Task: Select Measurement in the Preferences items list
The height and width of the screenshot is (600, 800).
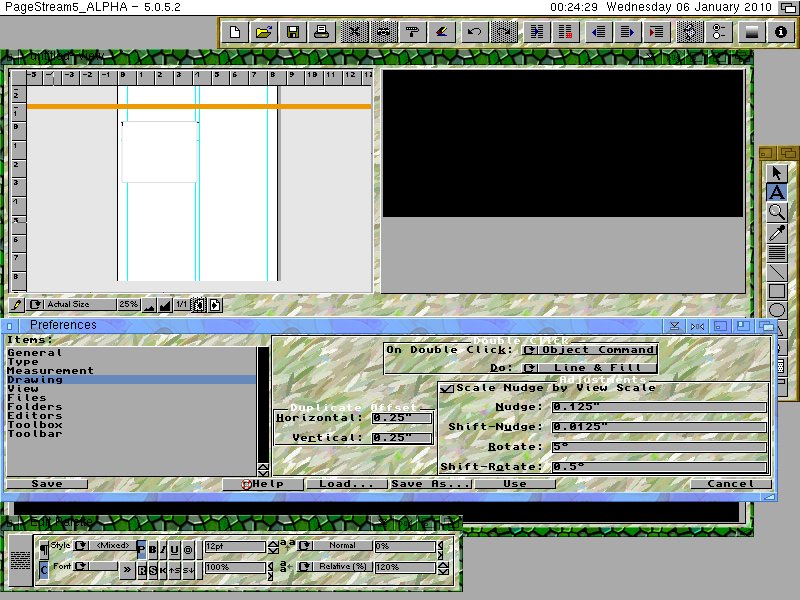Action: point(50,371)
